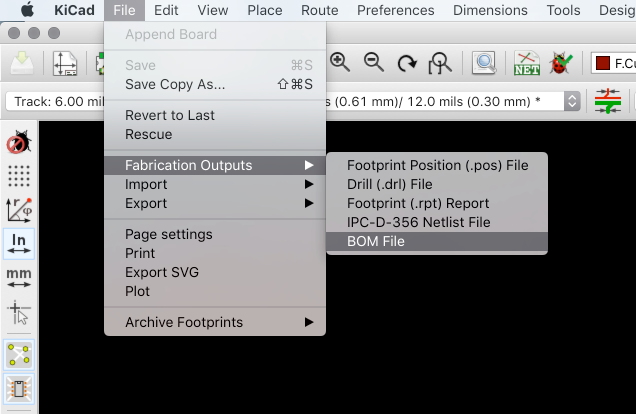Open the Apple menu
Viewport: 636px width, 414px height.
(x=27, y=10)
